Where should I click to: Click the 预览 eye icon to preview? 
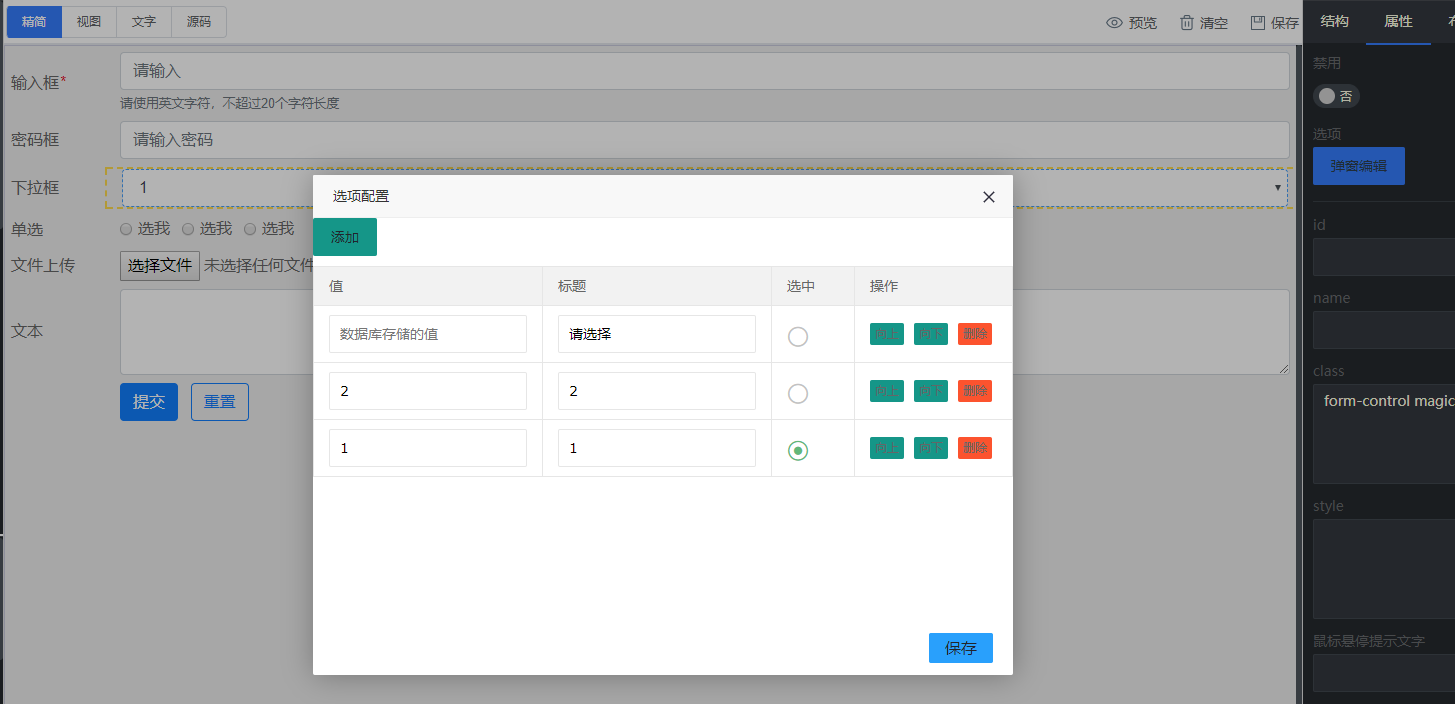click(1131, 22)
